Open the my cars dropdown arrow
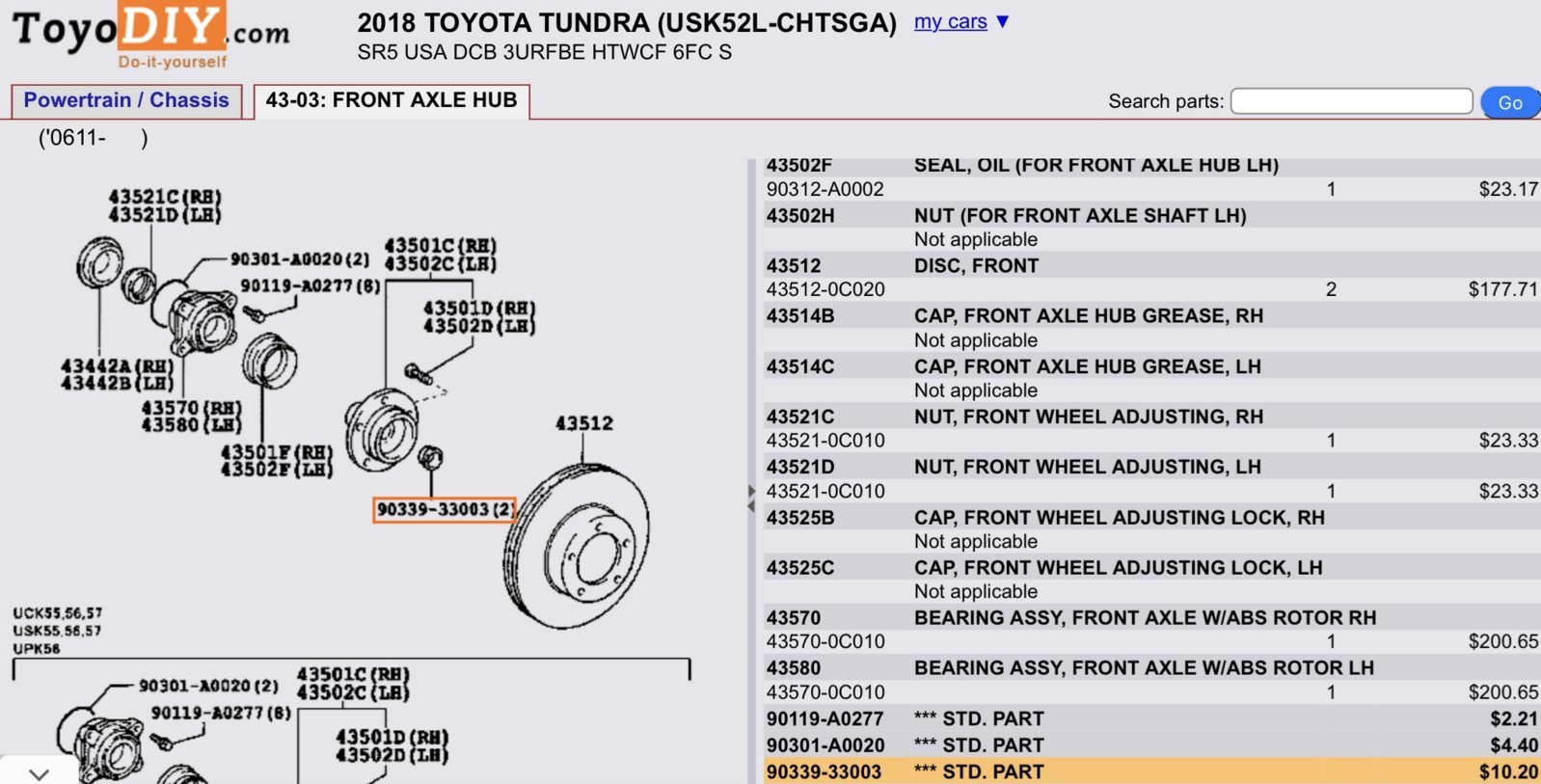Image resolution: width=1541 pixels, height=784 pixels. [x=1003, y=21]
